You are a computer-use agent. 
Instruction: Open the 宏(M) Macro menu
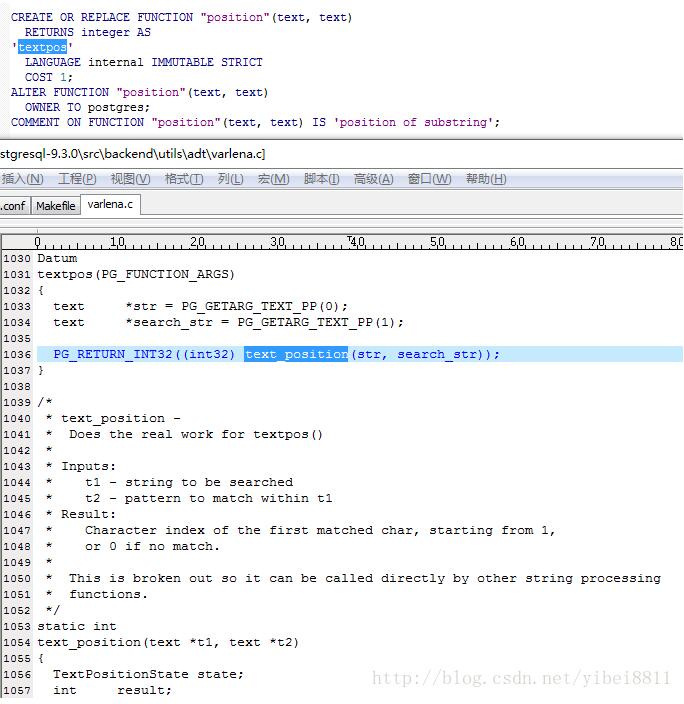click(x=273, y=179)
